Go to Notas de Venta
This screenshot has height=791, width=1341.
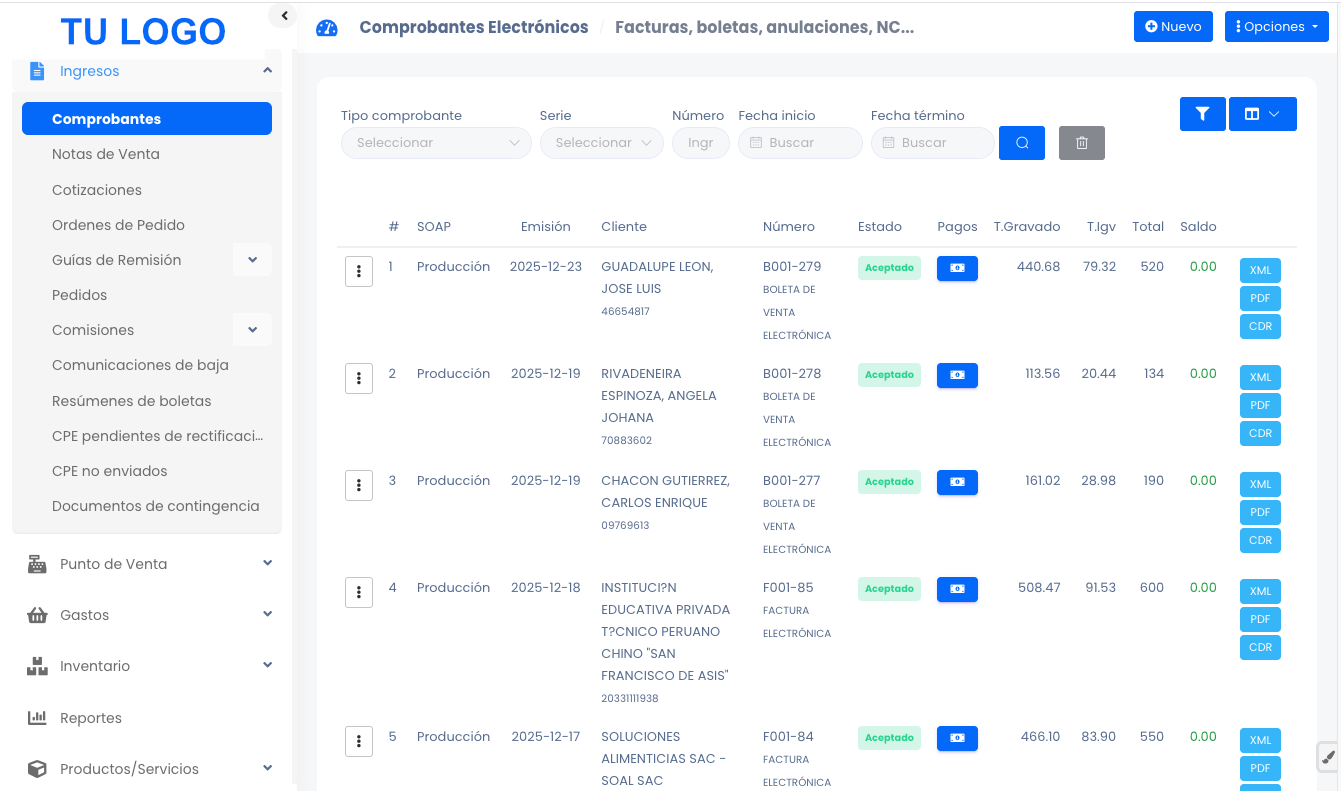coord(106,154)
